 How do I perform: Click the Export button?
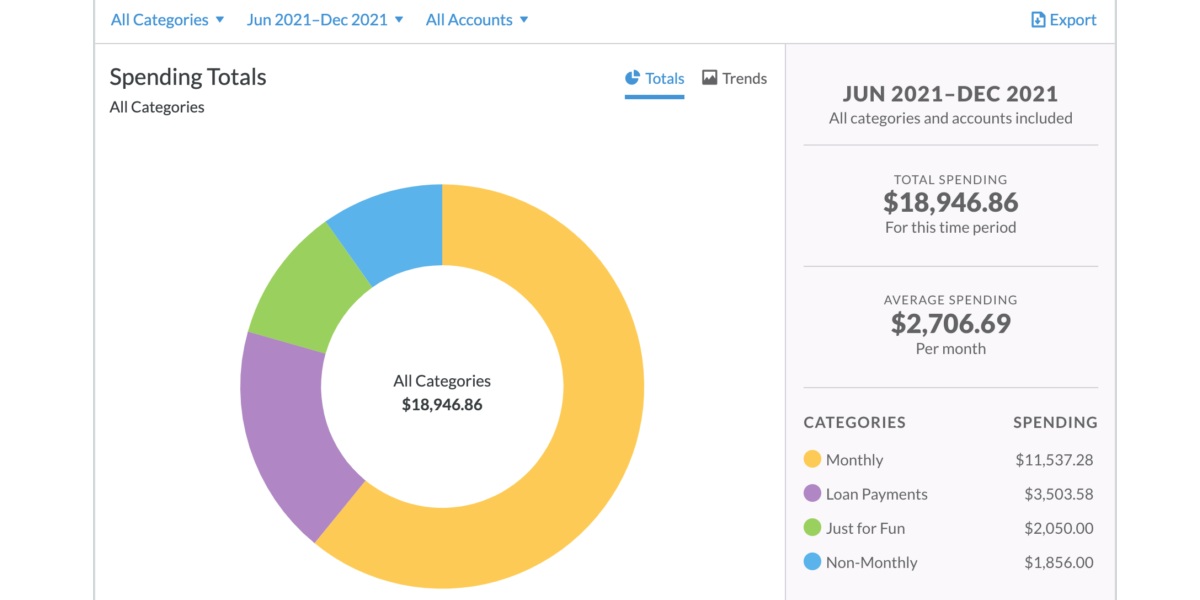pyautogui.click(x=1064, y=19)
